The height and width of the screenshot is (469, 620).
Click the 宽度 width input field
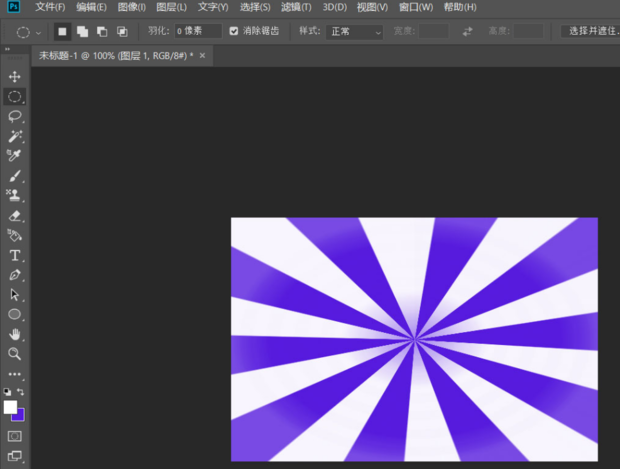tap(433, 31)
